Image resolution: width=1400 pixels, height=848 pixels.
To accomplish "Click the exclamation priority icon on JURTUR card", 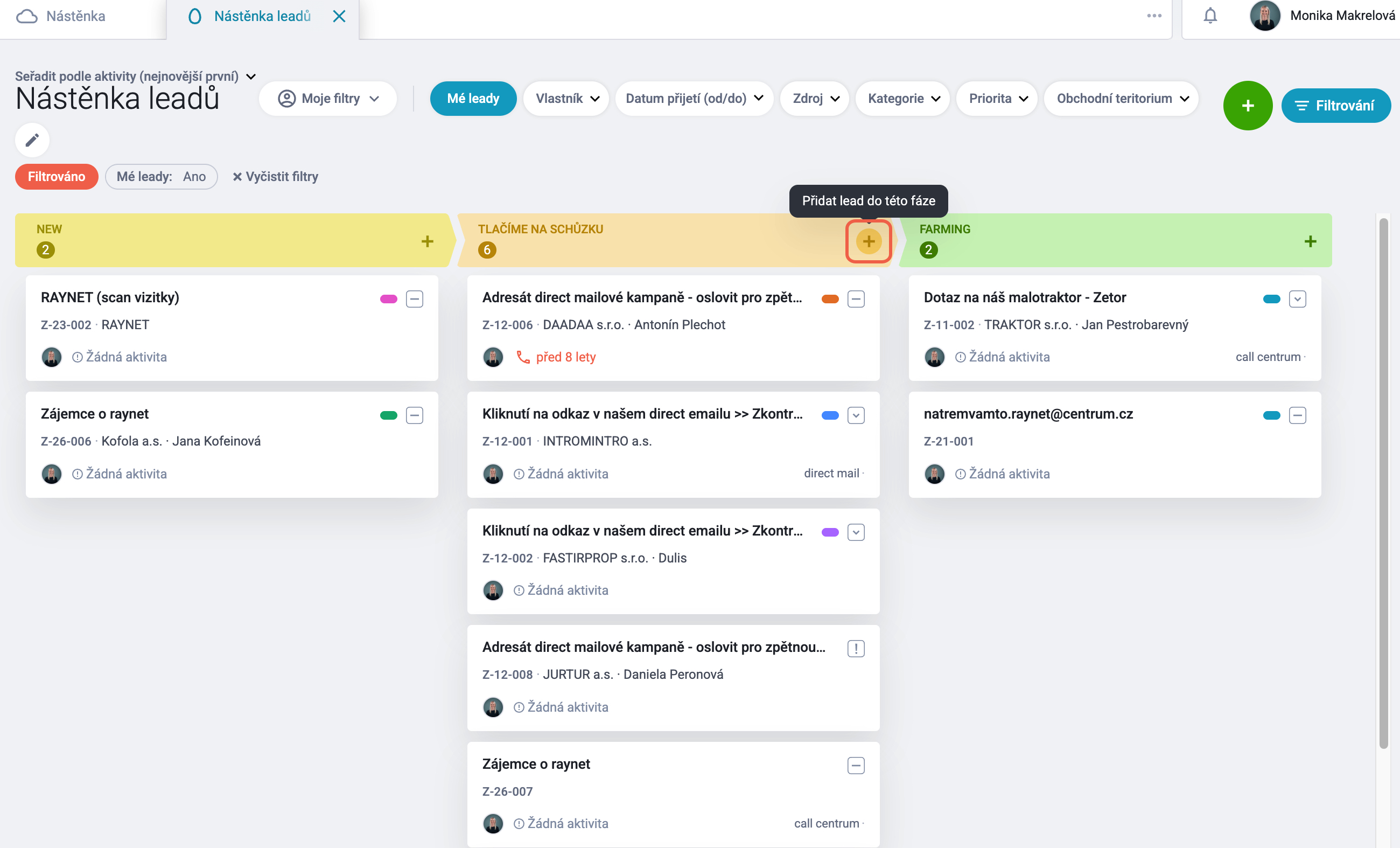I will tap(856, 649).
